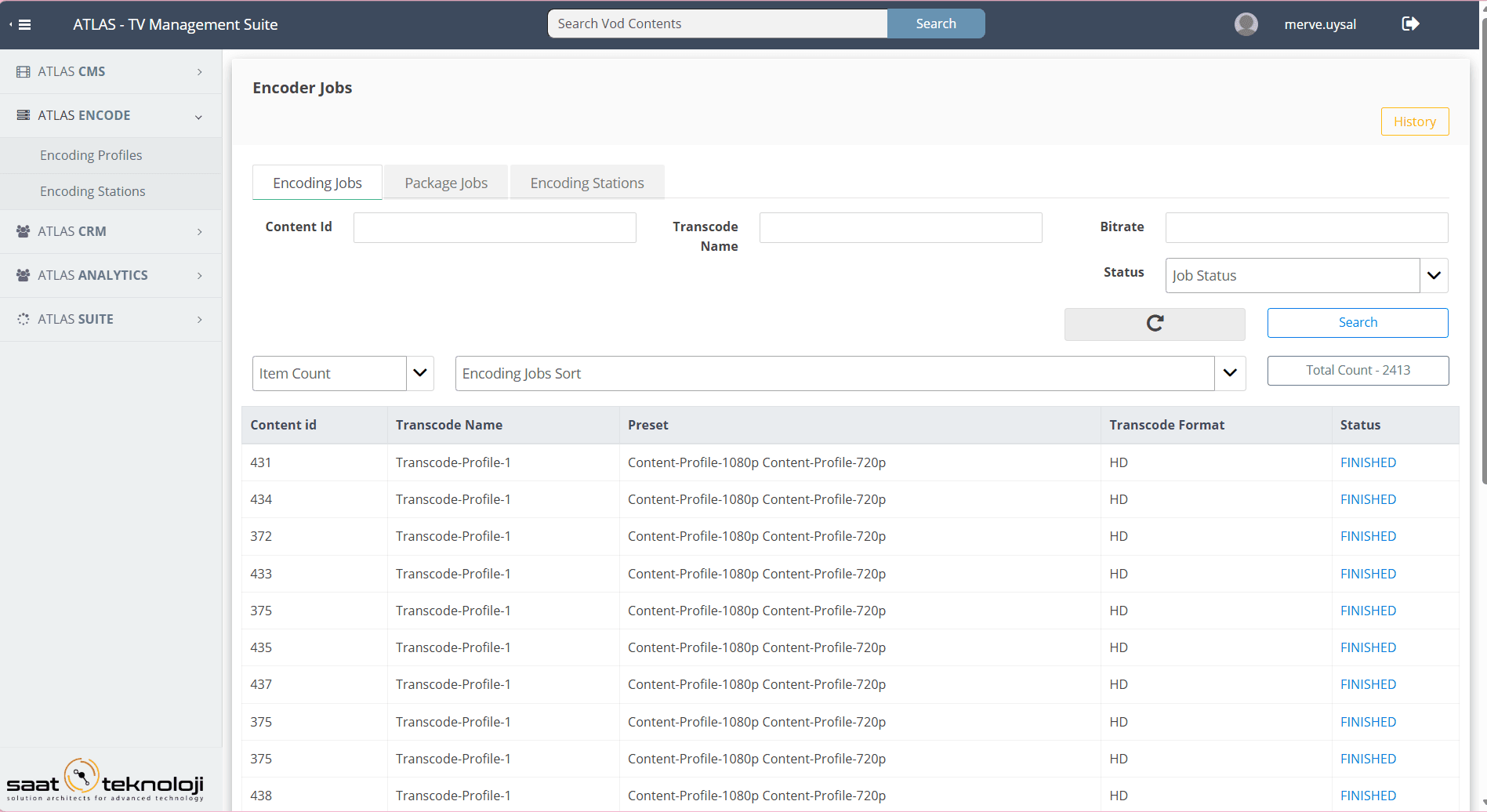
Task: Open the Job Status dropdown
Action: pyautogui.click(x=1433, y=276)
